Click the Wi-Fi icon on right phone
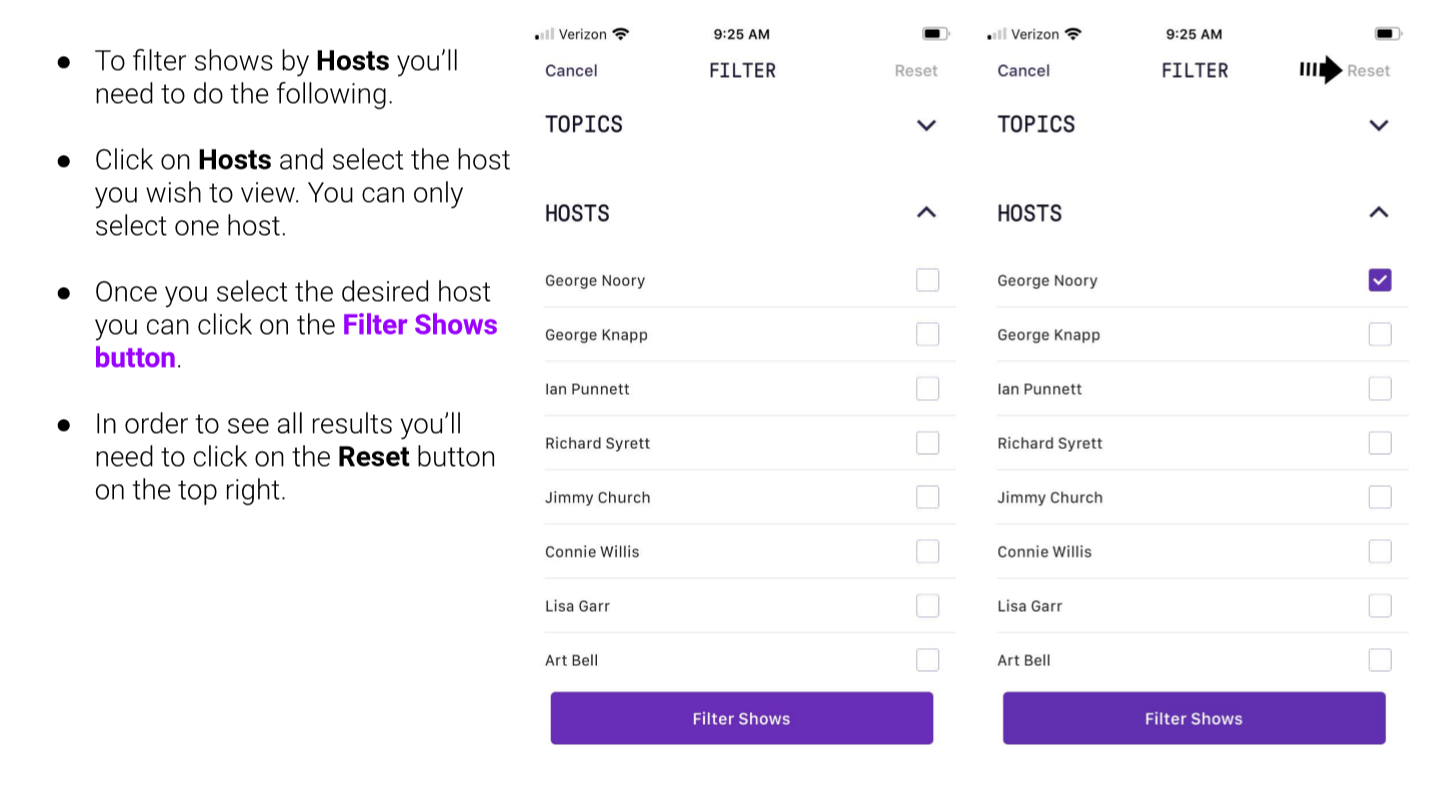 1073,34
